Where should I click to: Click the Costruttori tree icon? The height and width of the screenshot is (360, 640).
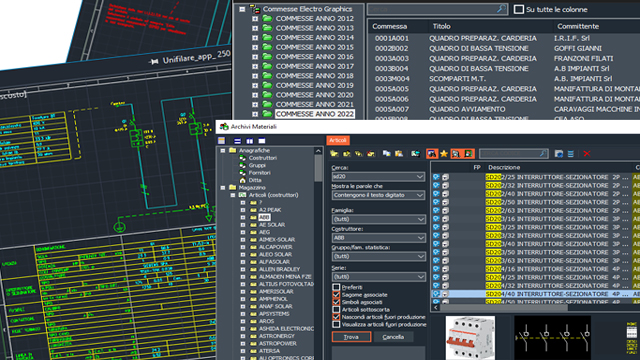[242, 158]
